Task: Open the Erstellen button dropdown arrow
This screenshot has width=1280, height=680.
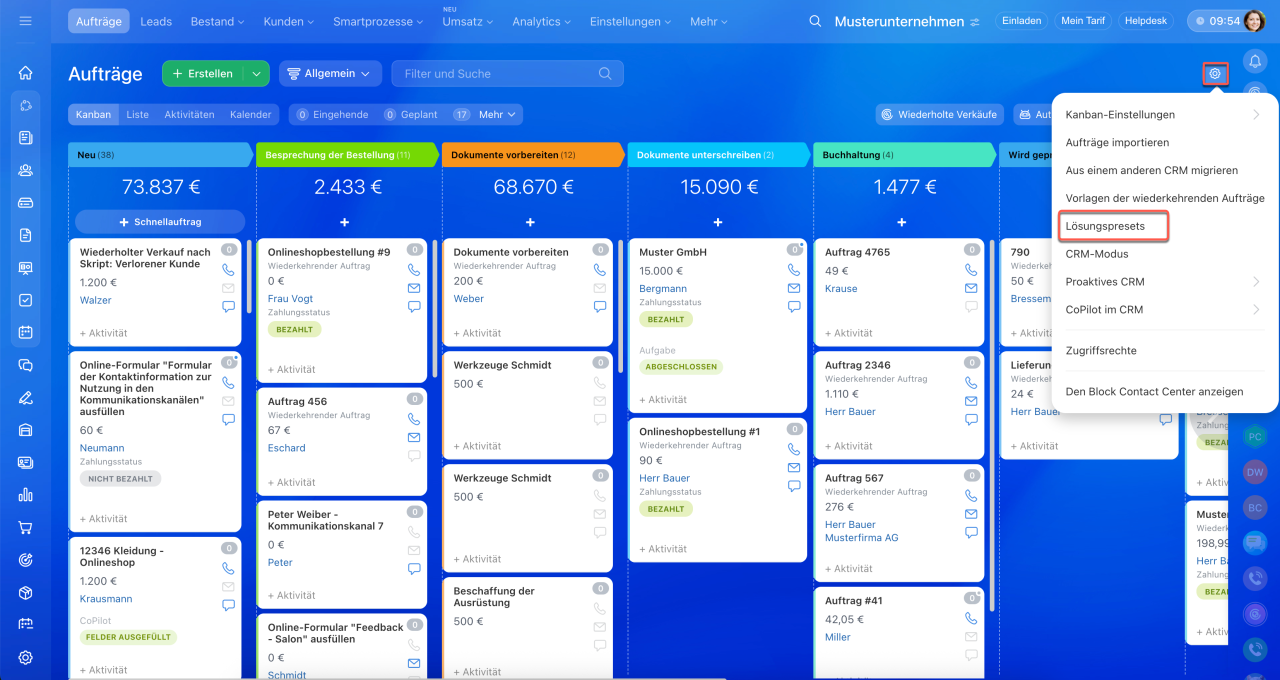Action: click(x=257, y=73)
